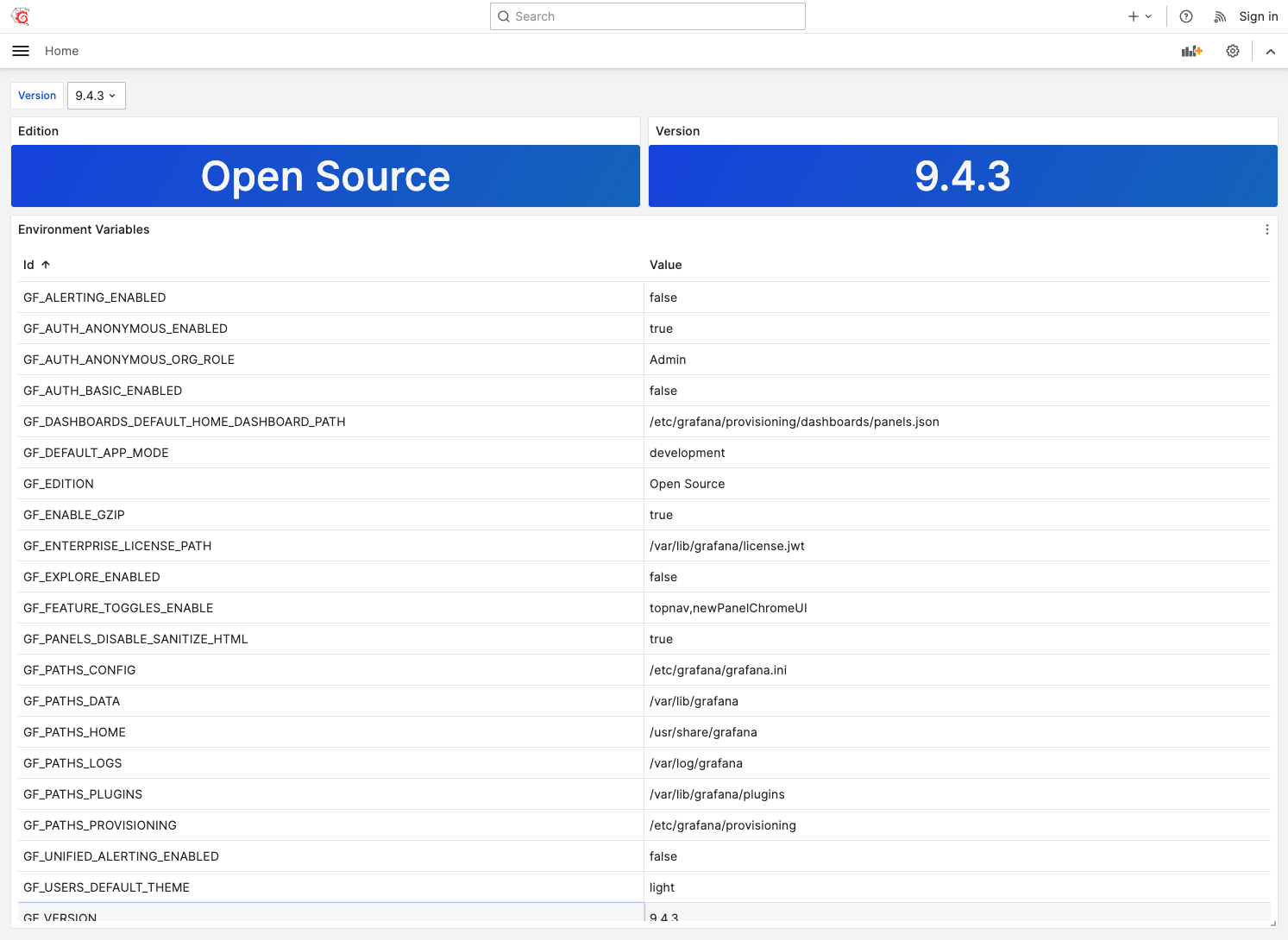Click the Open Source stat value
The width and height of the screenshot is (1288, 940).
[325, 176]
